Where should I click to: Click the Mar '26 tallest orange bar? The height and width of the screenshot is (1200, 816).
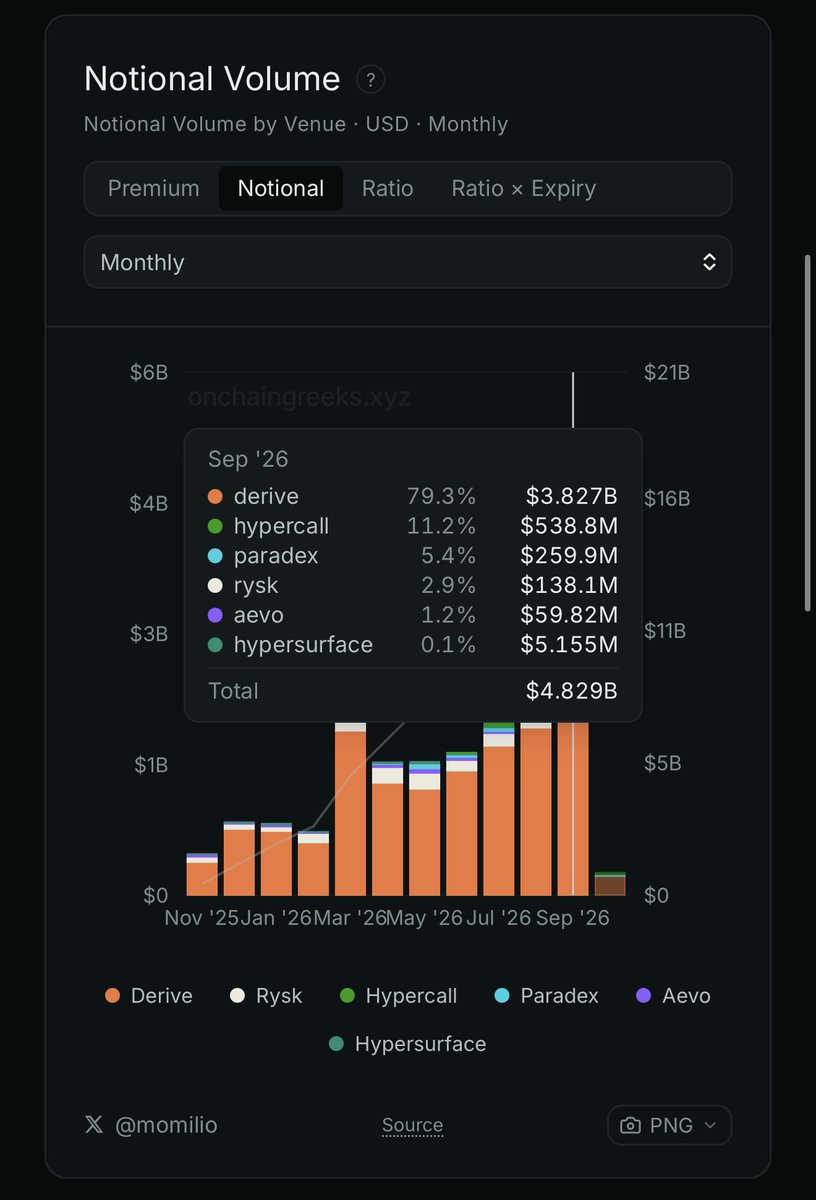[350, 813]
